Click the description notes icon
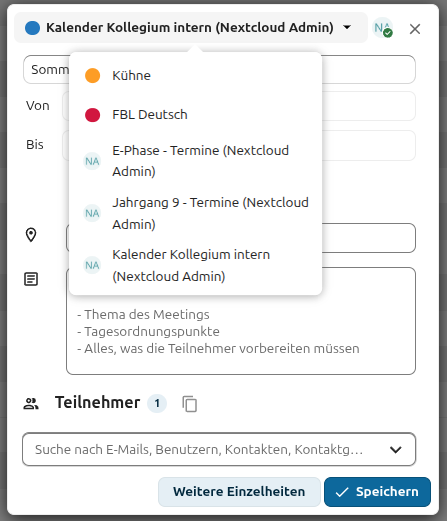The image size is (447, 521). (31, 279)
